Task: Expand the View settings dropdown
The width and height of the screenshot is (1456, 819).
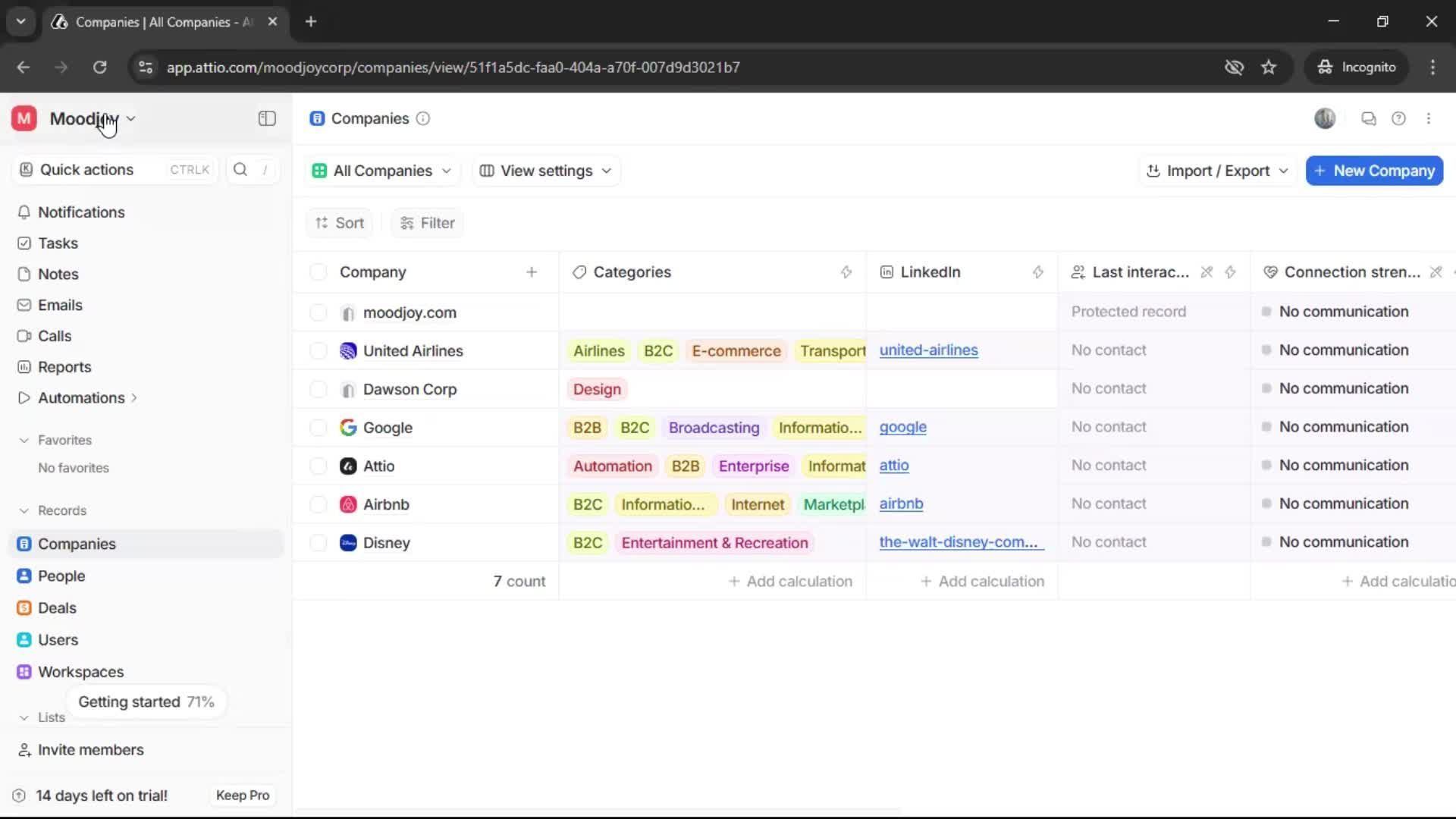Action: pos(546,171)
